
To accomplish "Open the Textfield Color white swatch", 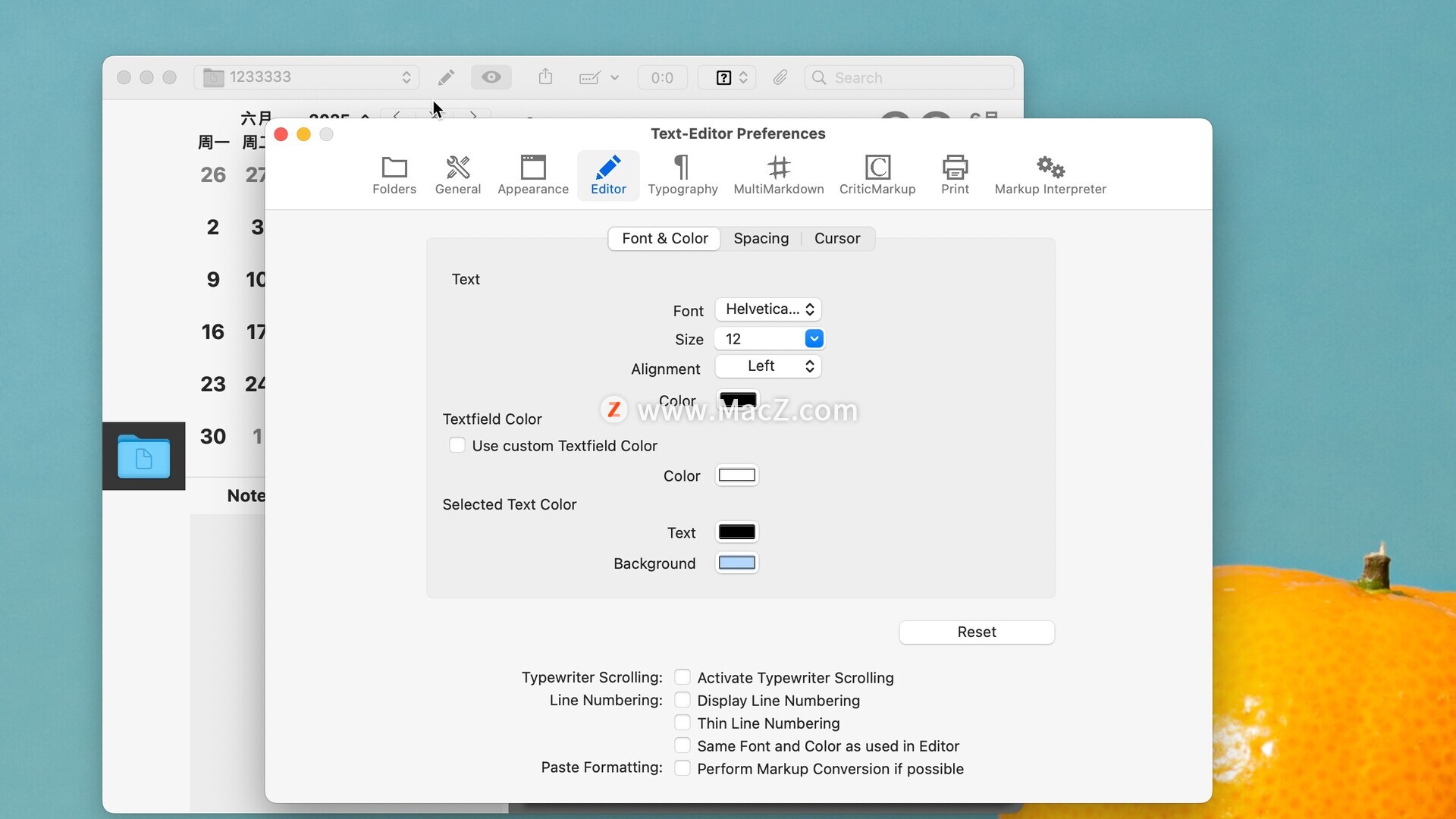I will point(737,475).
